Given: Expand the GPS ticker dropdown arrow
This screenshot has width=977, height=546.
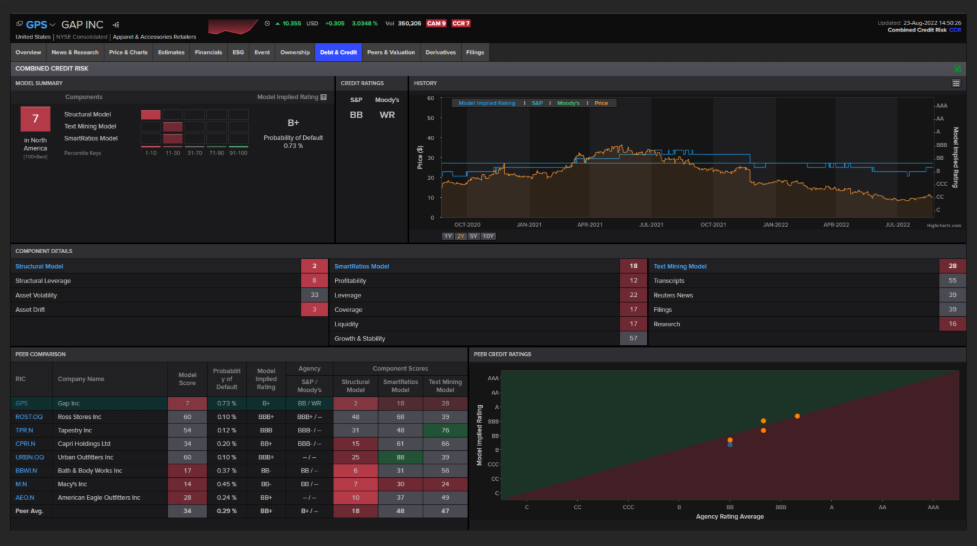Looking at the screenshot, I should coord(51,23).
